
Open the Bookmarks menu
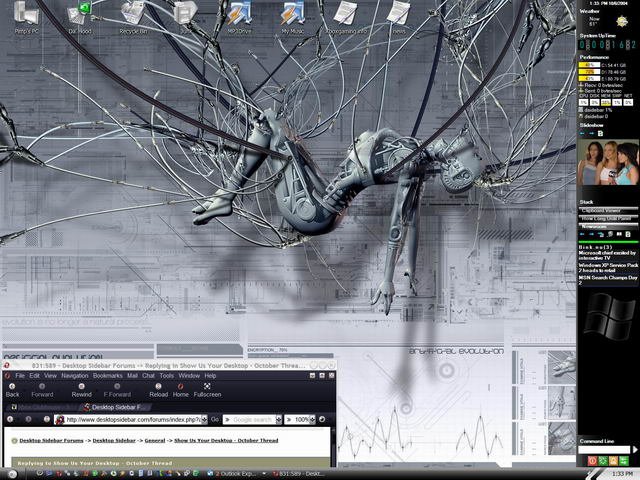[108, 376]
